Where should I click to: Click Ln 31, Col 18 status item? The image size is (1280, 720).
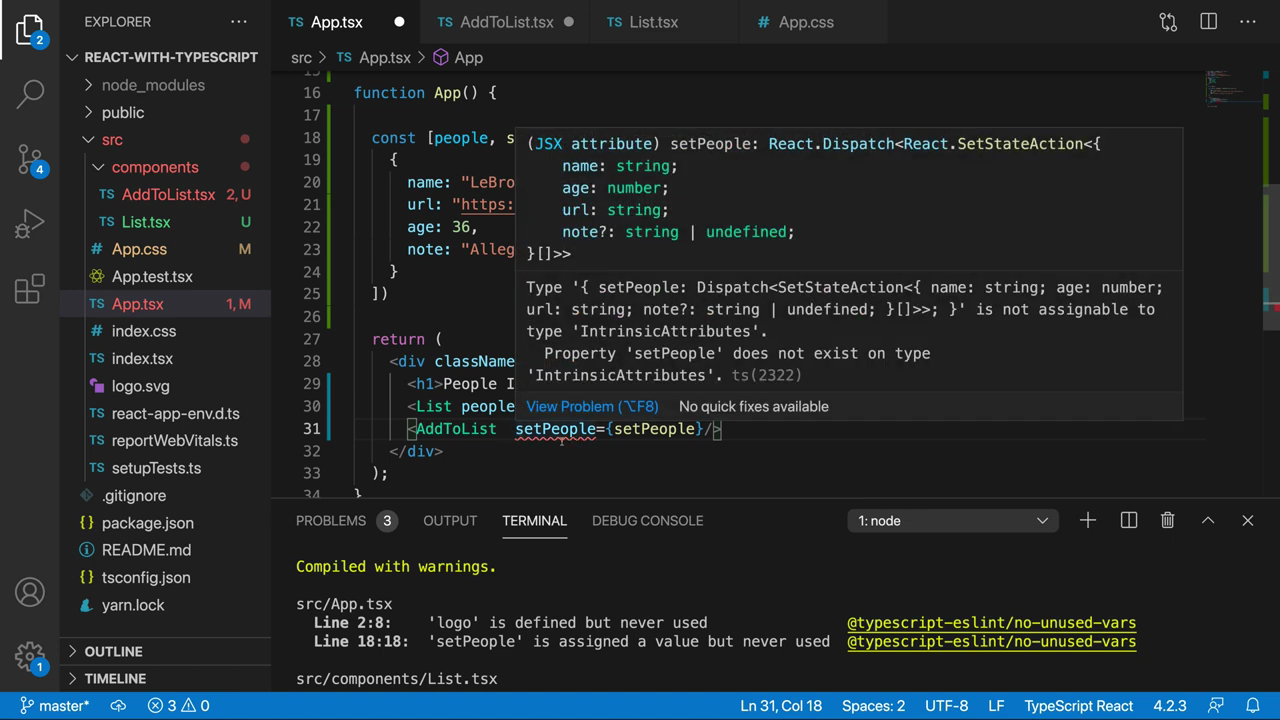coord(781,705)
